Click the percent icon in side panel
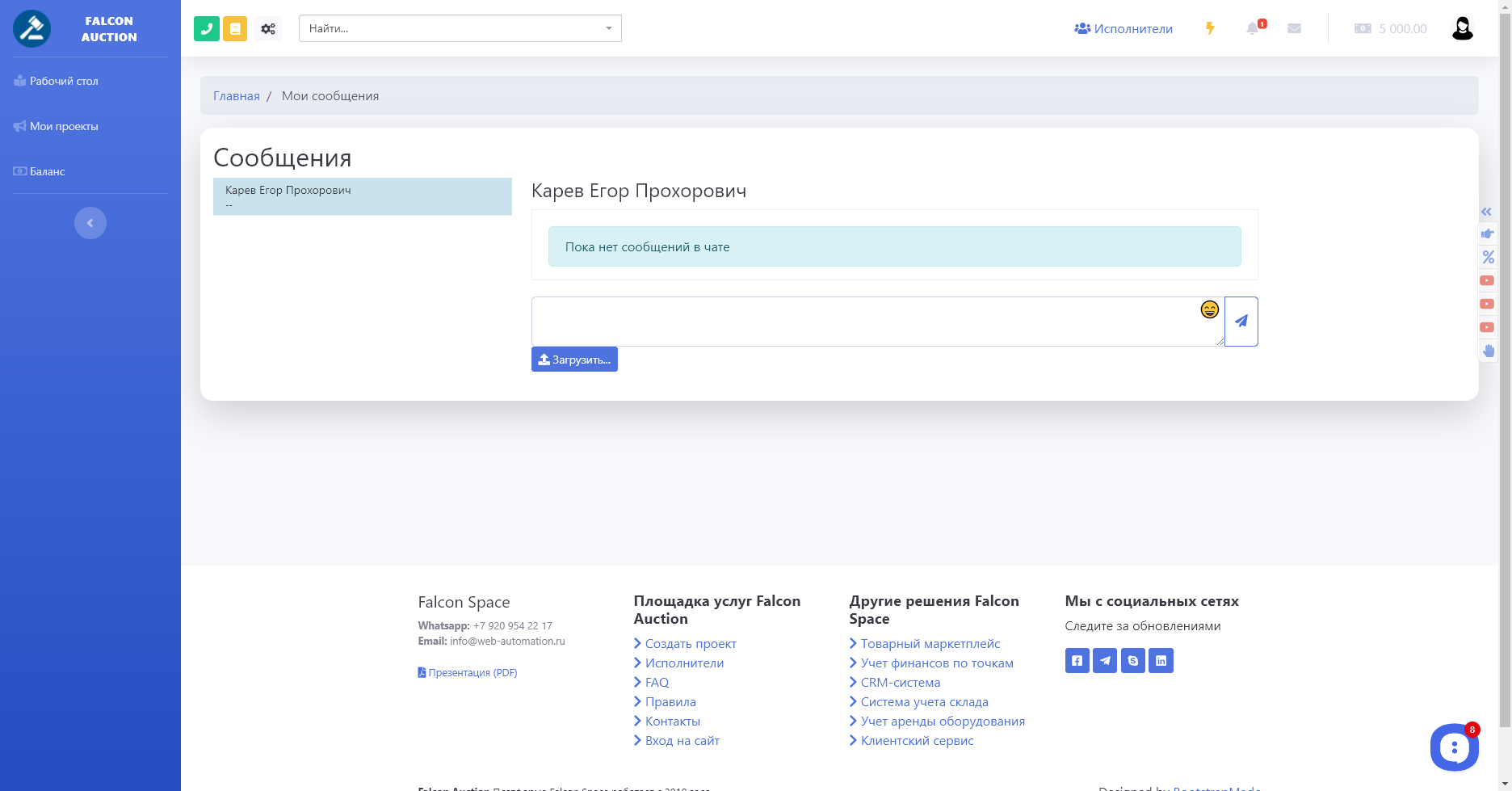This screenshot has width=1512, height=791. 1488,258
